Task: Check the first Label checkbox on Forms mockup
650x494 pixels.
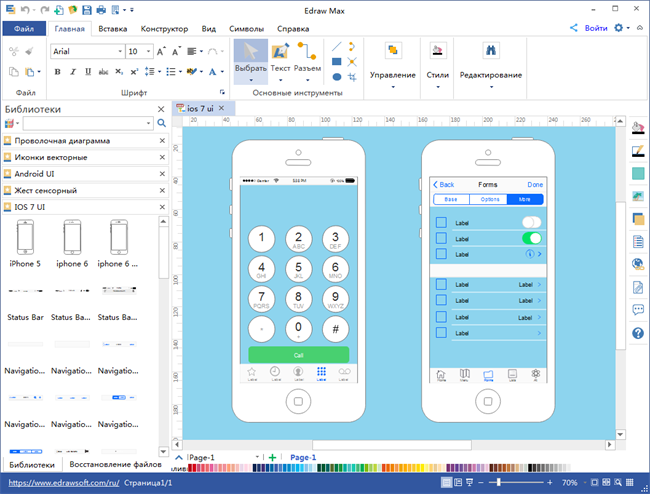Action: 441,222
